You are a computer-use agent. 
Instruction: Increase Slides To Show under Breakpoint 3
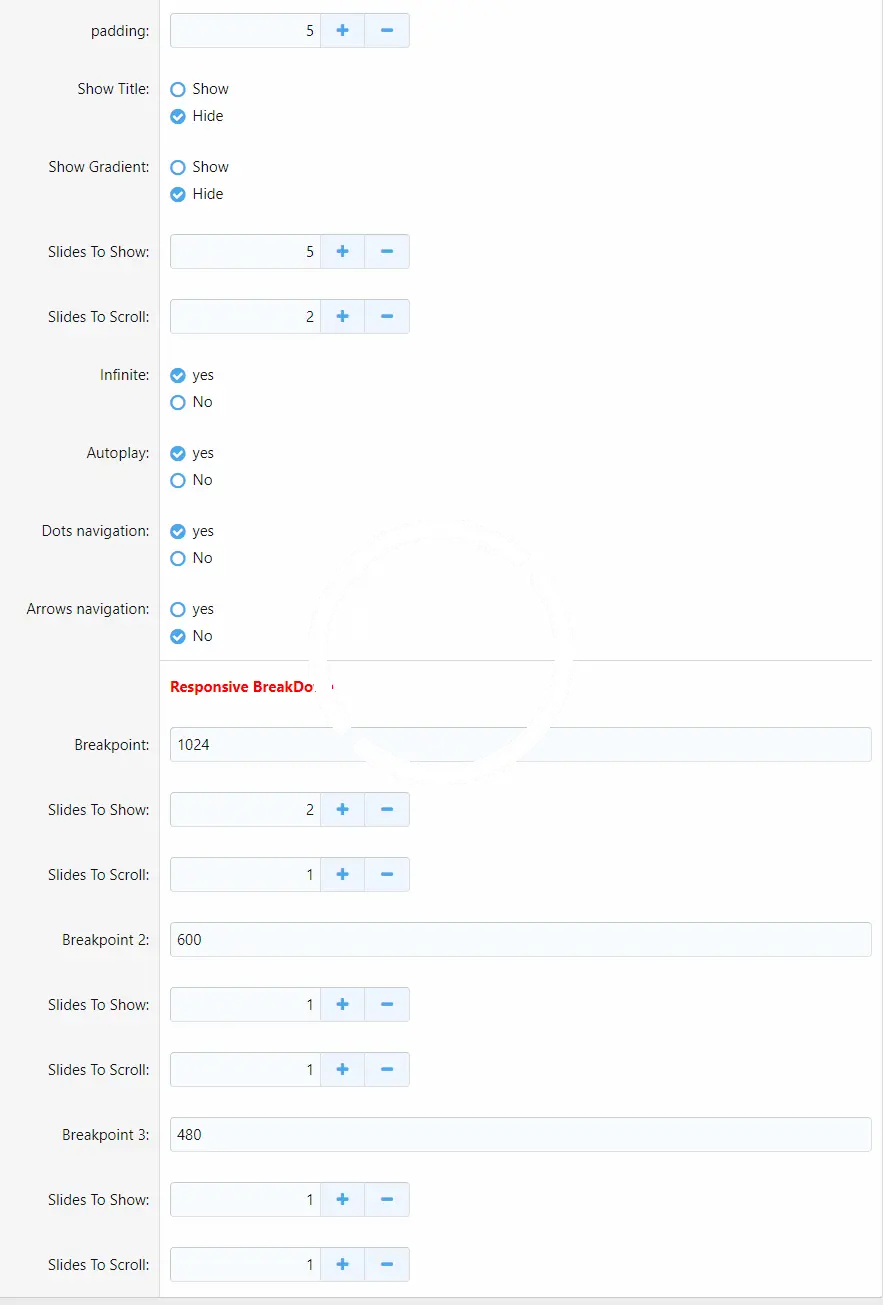click(342, 1200)
